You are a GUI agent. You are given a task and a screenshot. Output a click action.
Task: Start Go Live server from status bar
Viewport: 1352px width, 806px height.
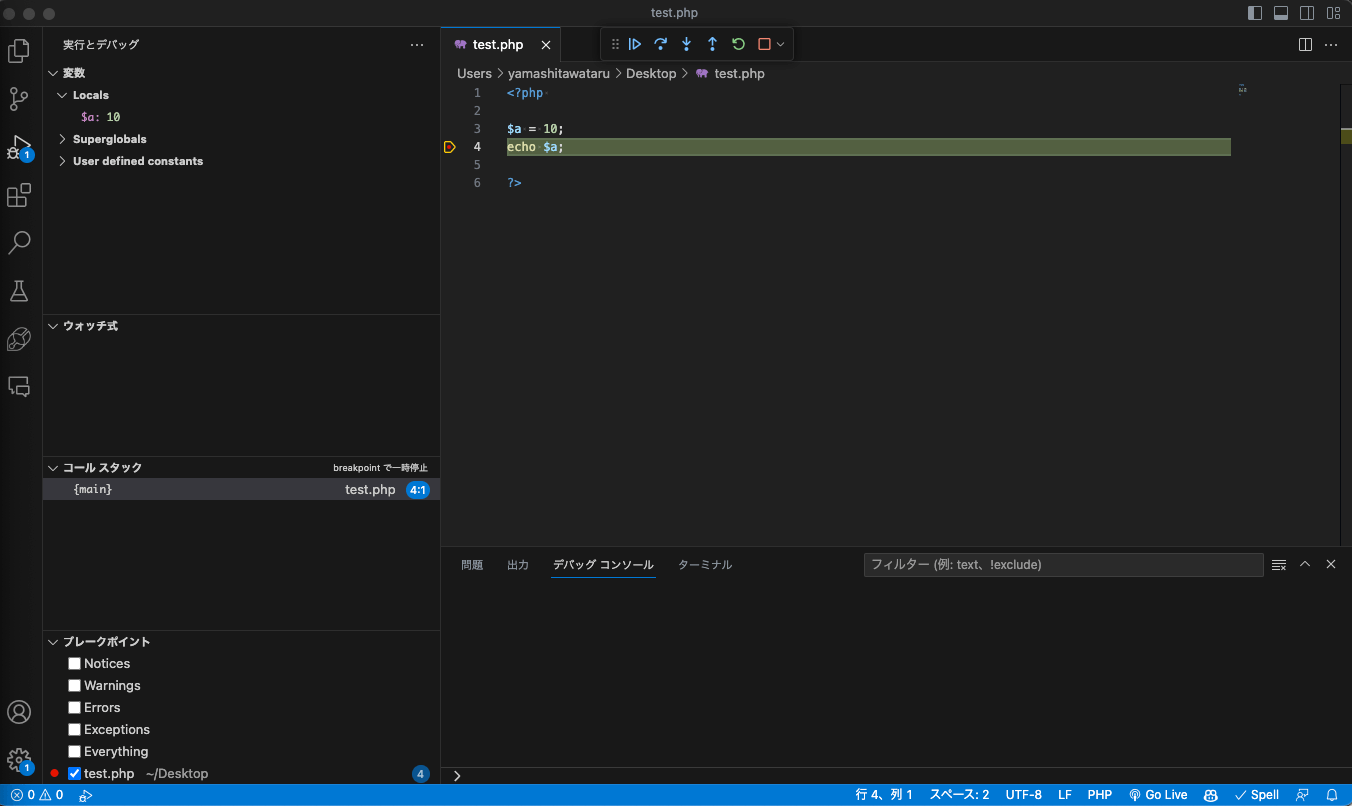click(x=1158, y=795)
